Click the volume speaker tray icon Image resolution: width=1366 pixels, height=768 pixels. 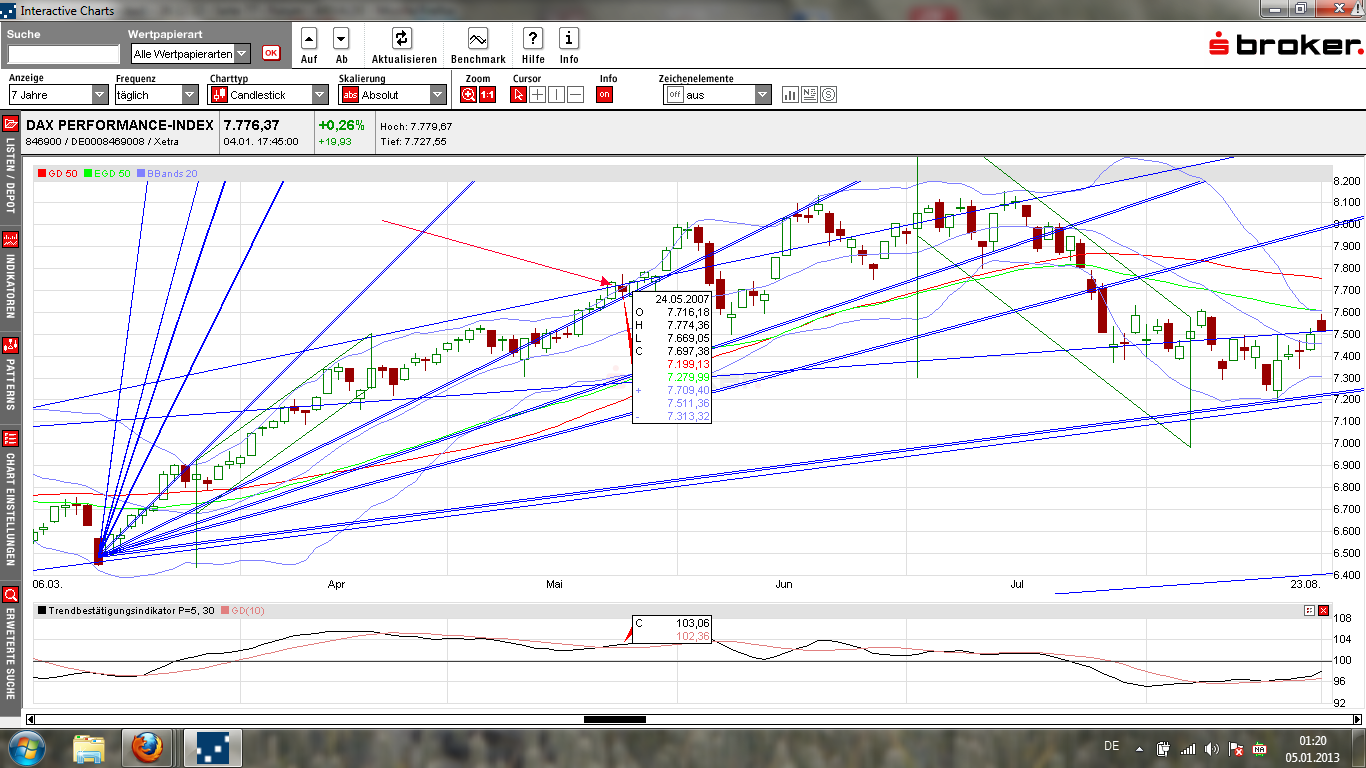click(x=1212, y=748)
